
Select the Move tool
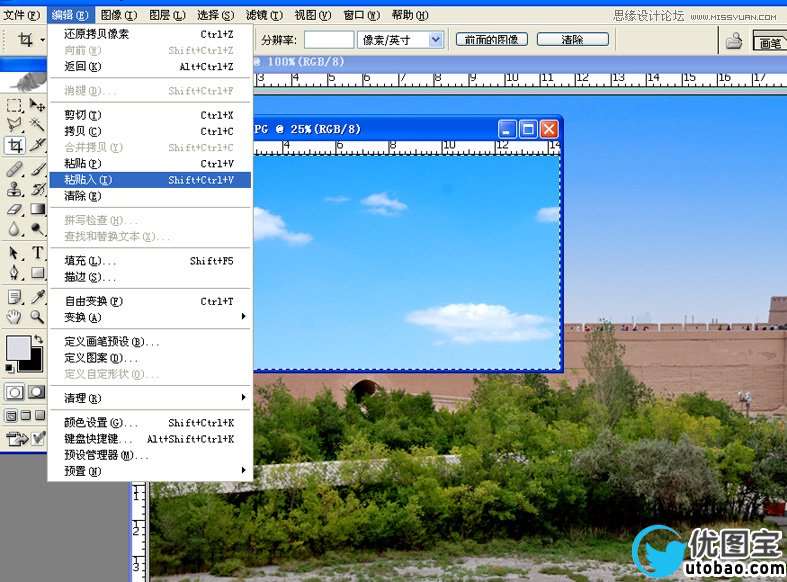pos(37,105)
